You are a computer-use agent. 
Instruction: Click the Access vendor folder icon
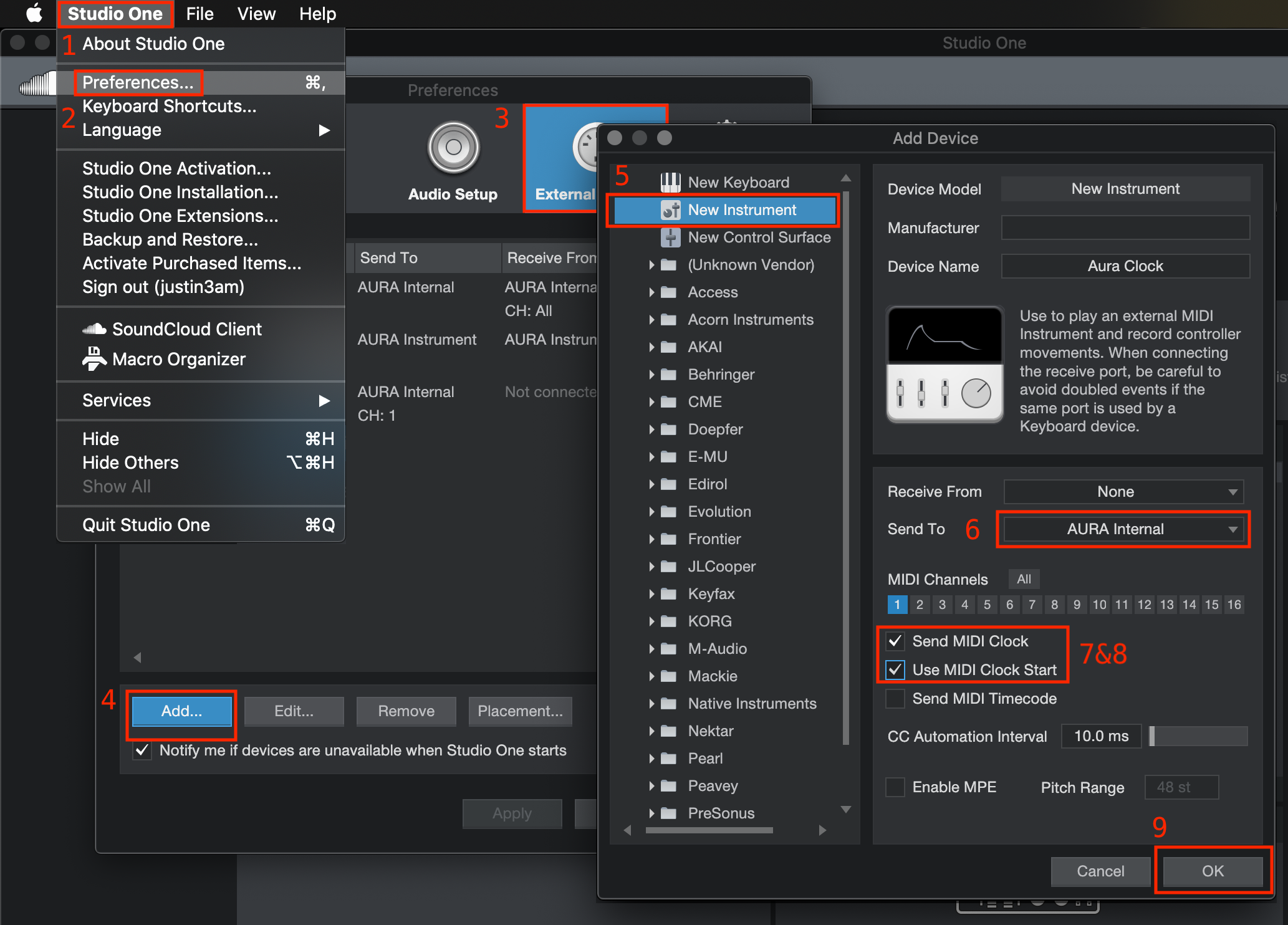[x=668, y=292]
